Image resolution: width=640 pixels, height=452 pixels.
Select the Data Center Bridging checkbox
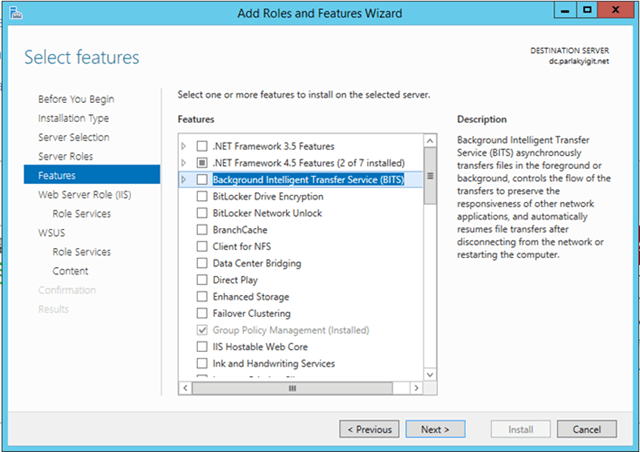click(x=203, y=263)
